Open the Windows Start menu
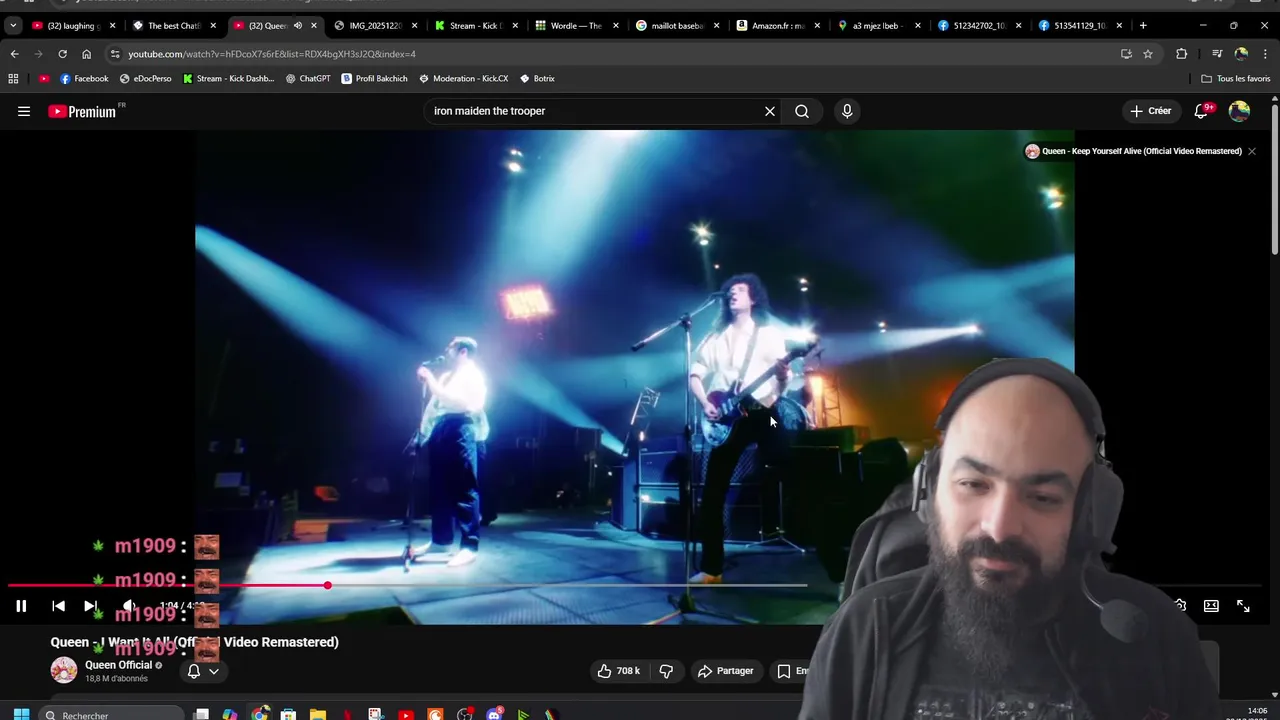This screenshot has width=1280, height=720. coord(21,714)
